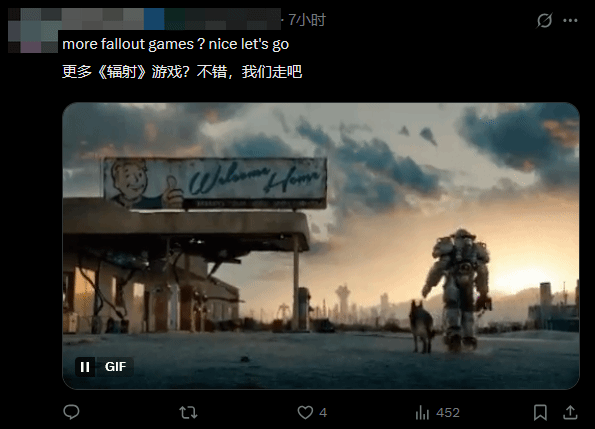
Task: Open the post via the 7小时 timestamp
Action: point(307,20)
